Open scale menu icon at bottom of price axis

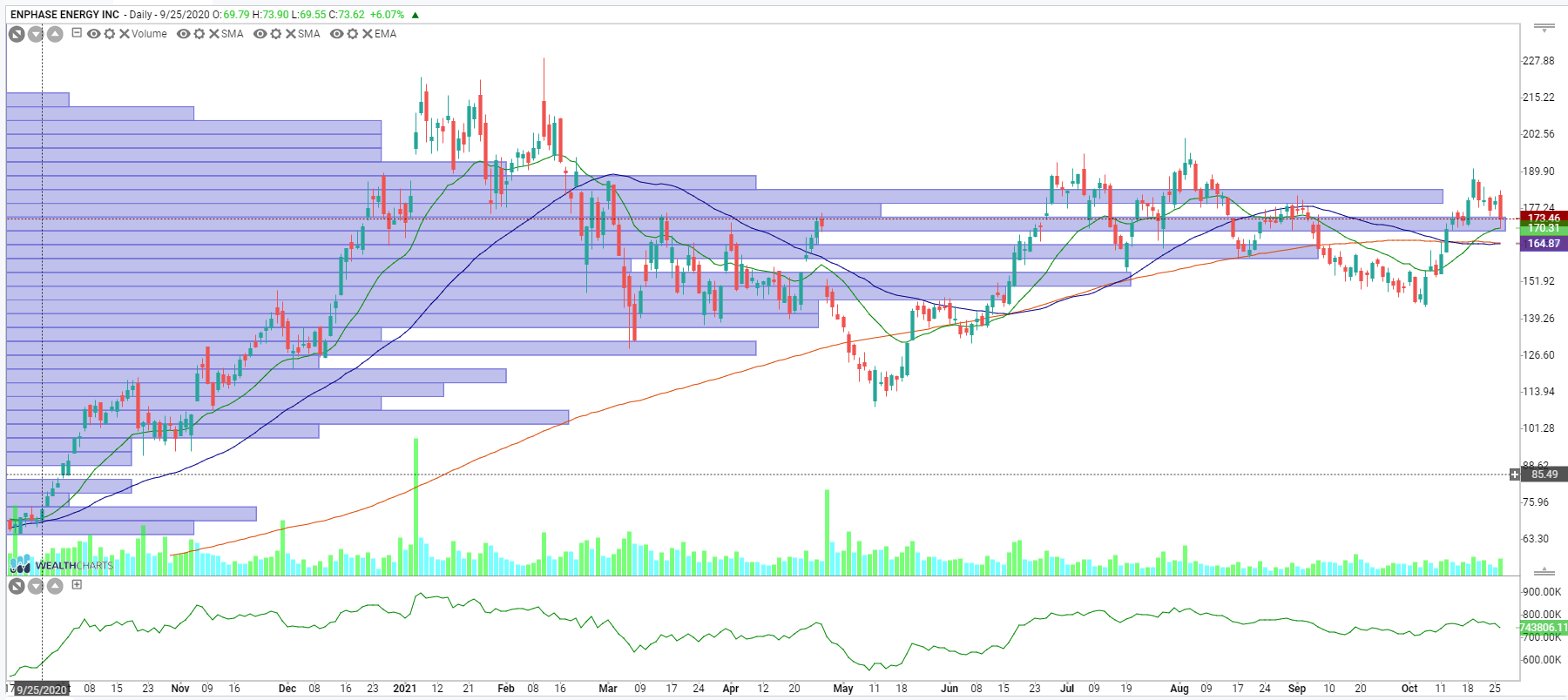1544,571
